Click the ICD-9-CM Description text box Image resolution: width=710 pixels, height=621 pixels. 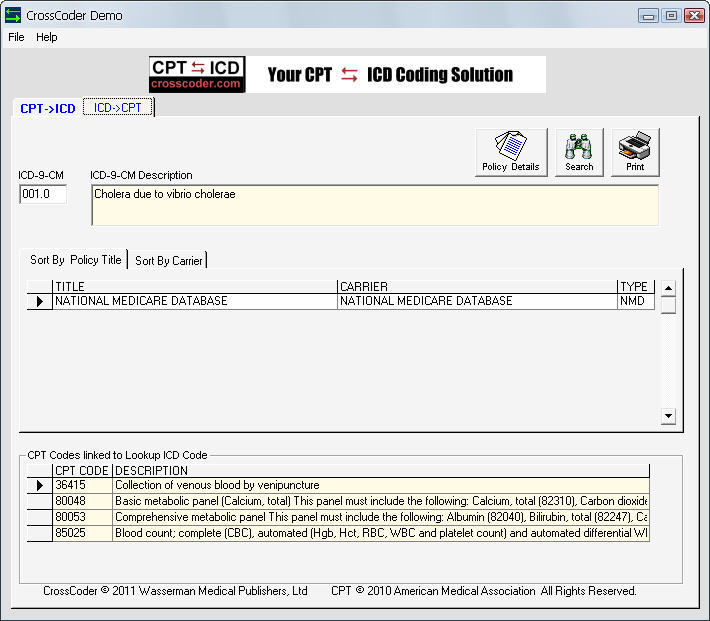375,205
